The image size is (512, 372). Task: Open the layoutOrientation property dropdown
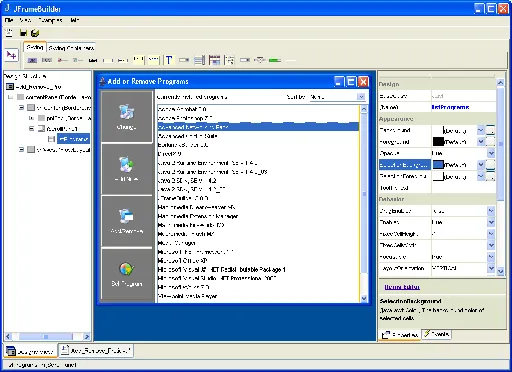pyautogui.click(x=491, y=268)
